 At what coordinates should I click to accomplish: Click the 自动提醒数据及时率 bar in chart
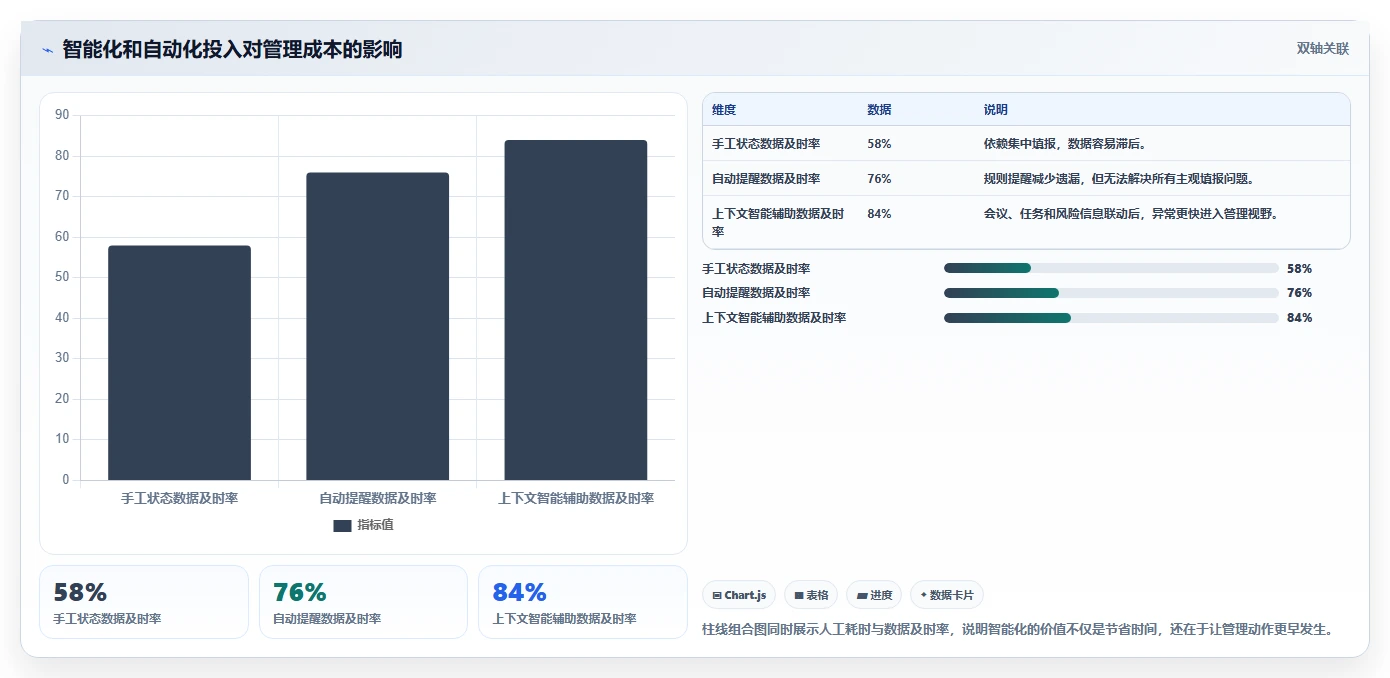(378, 326)
